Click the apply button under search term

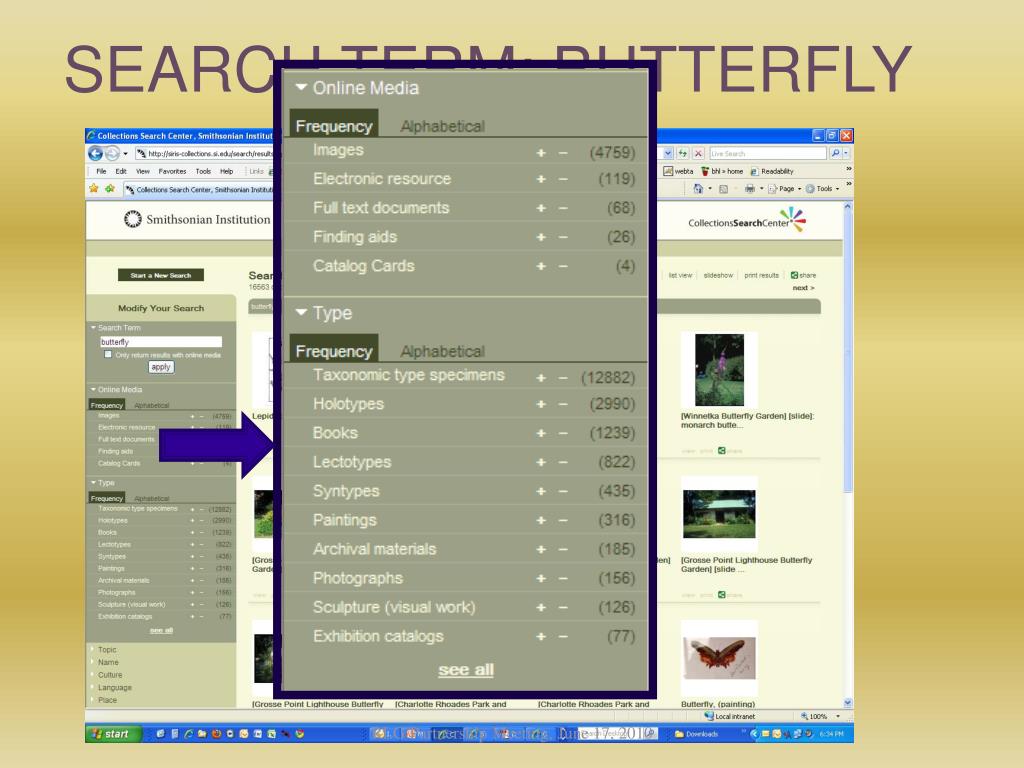[x=161, y=367]
